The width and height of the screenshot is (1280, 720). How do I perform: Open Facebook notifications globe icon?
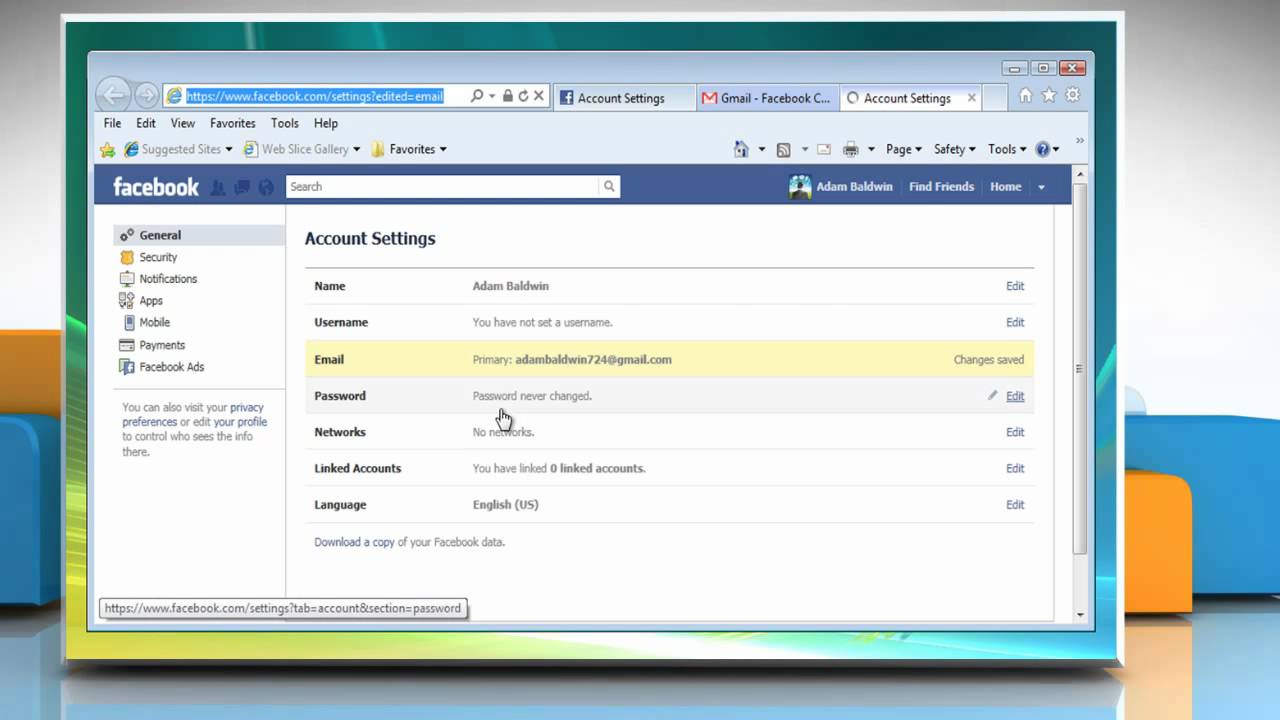[265, 187]
